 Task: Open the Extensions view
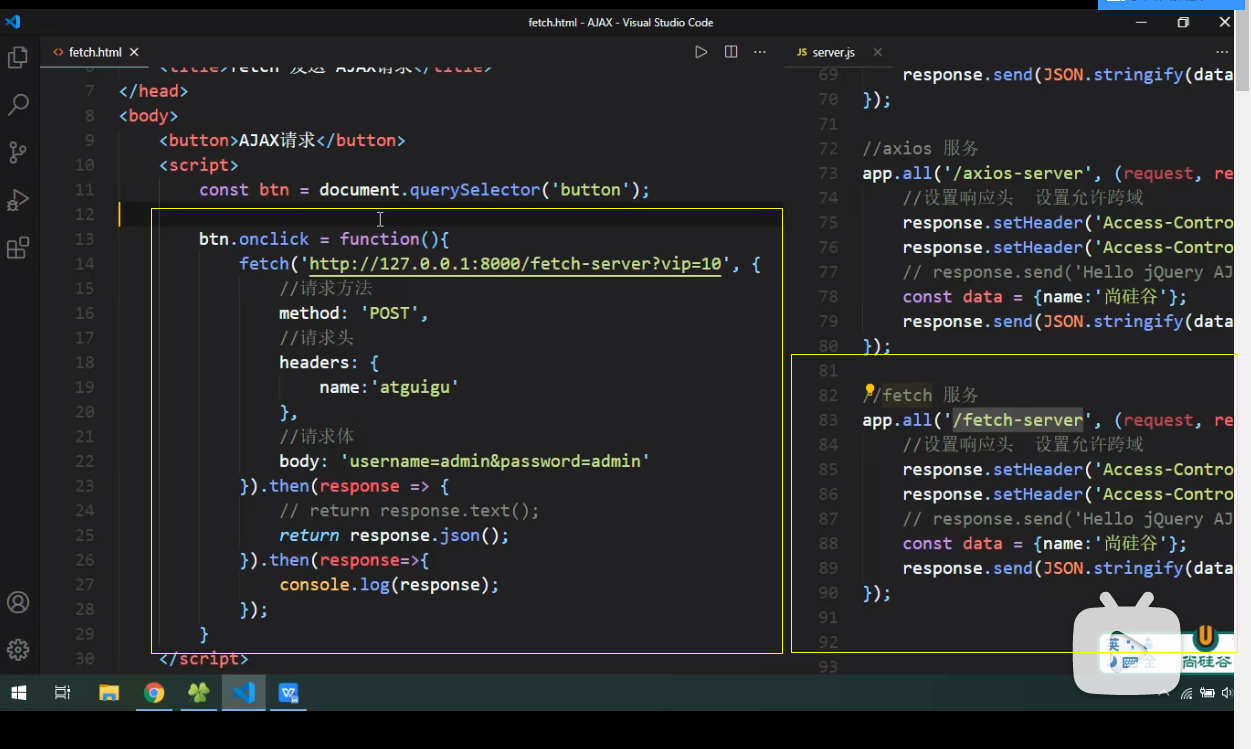pos(17,248)
